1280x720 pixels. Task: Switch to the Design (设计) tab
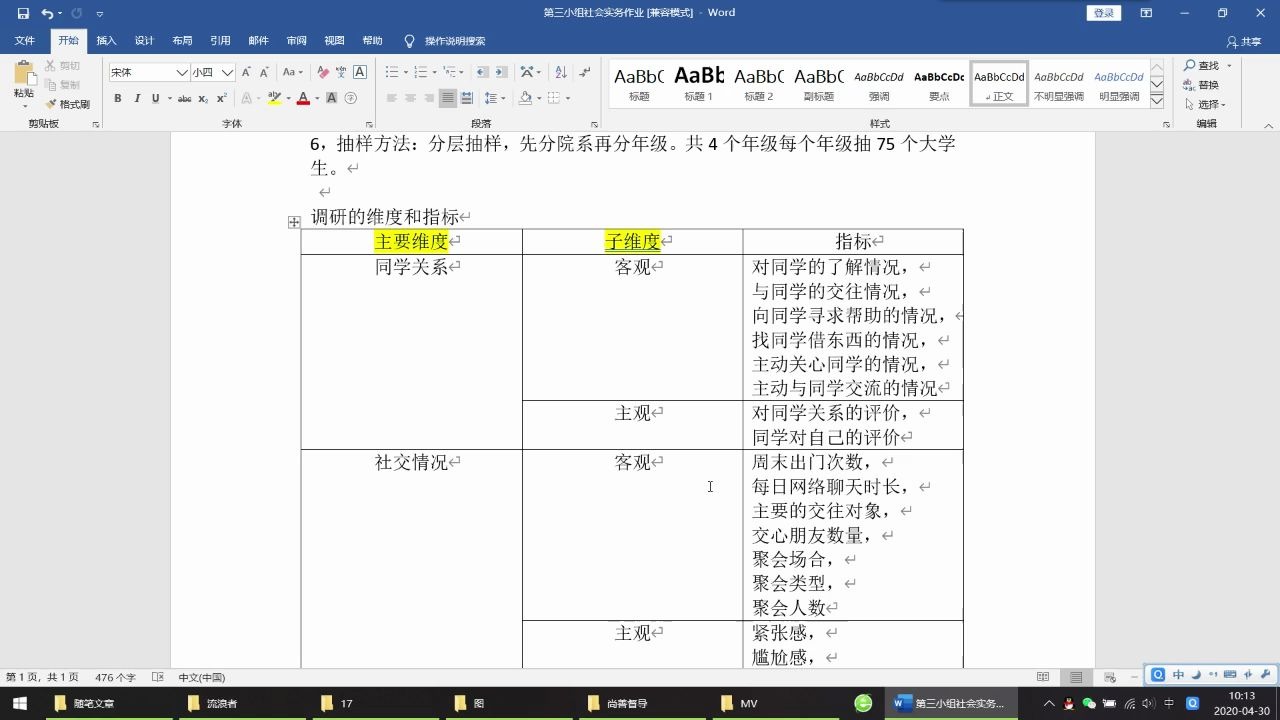pos(144,41)
